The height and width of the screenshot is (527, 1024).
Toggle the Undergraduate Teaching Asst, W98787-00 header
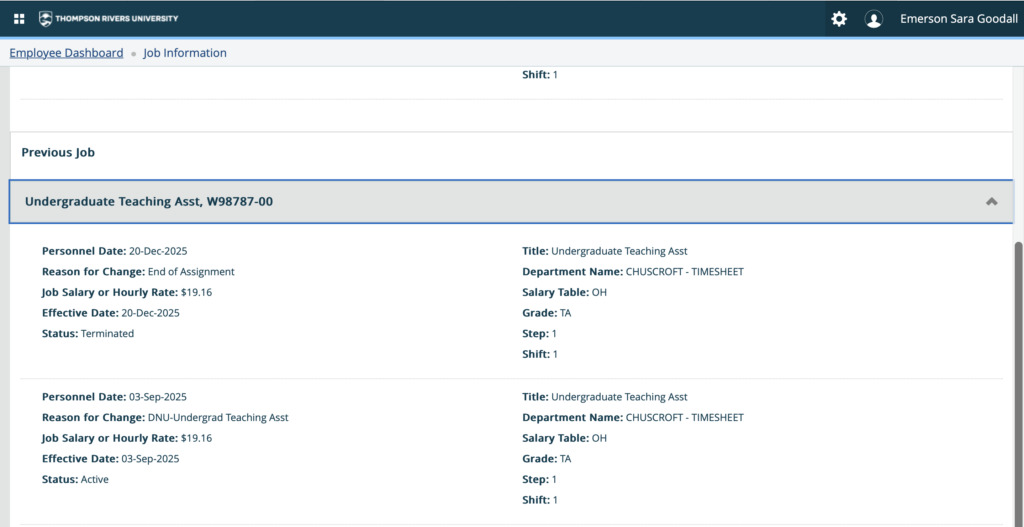coord(149,201)
